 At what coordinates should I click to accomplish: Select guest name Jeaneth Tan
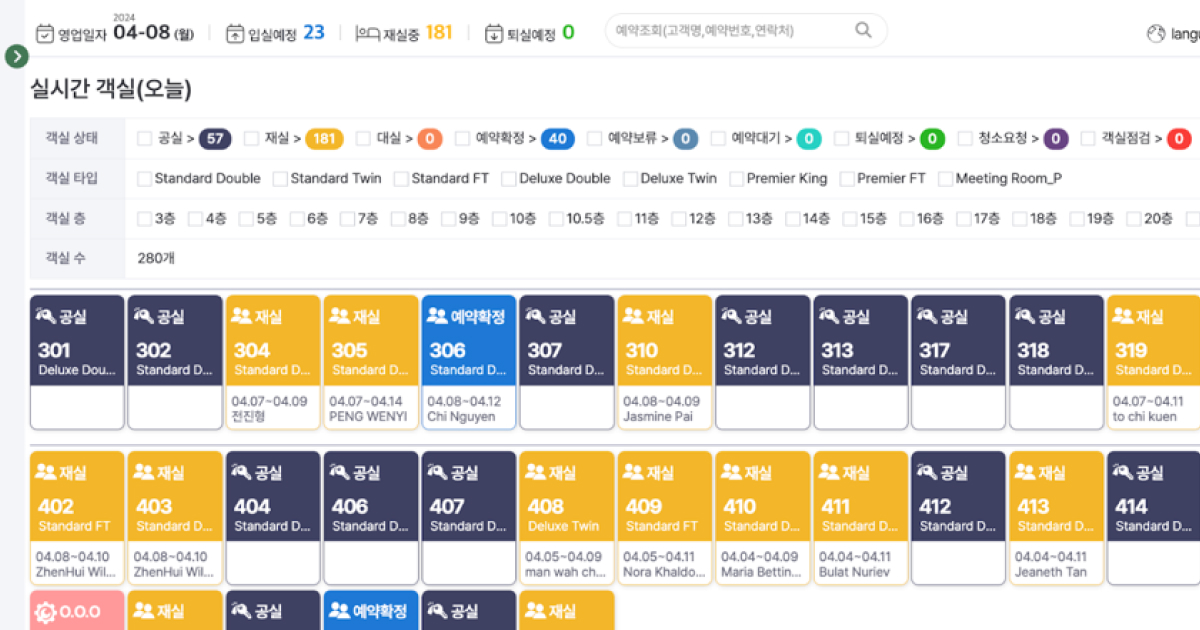pyautogui.click(x=1049, y=572)
